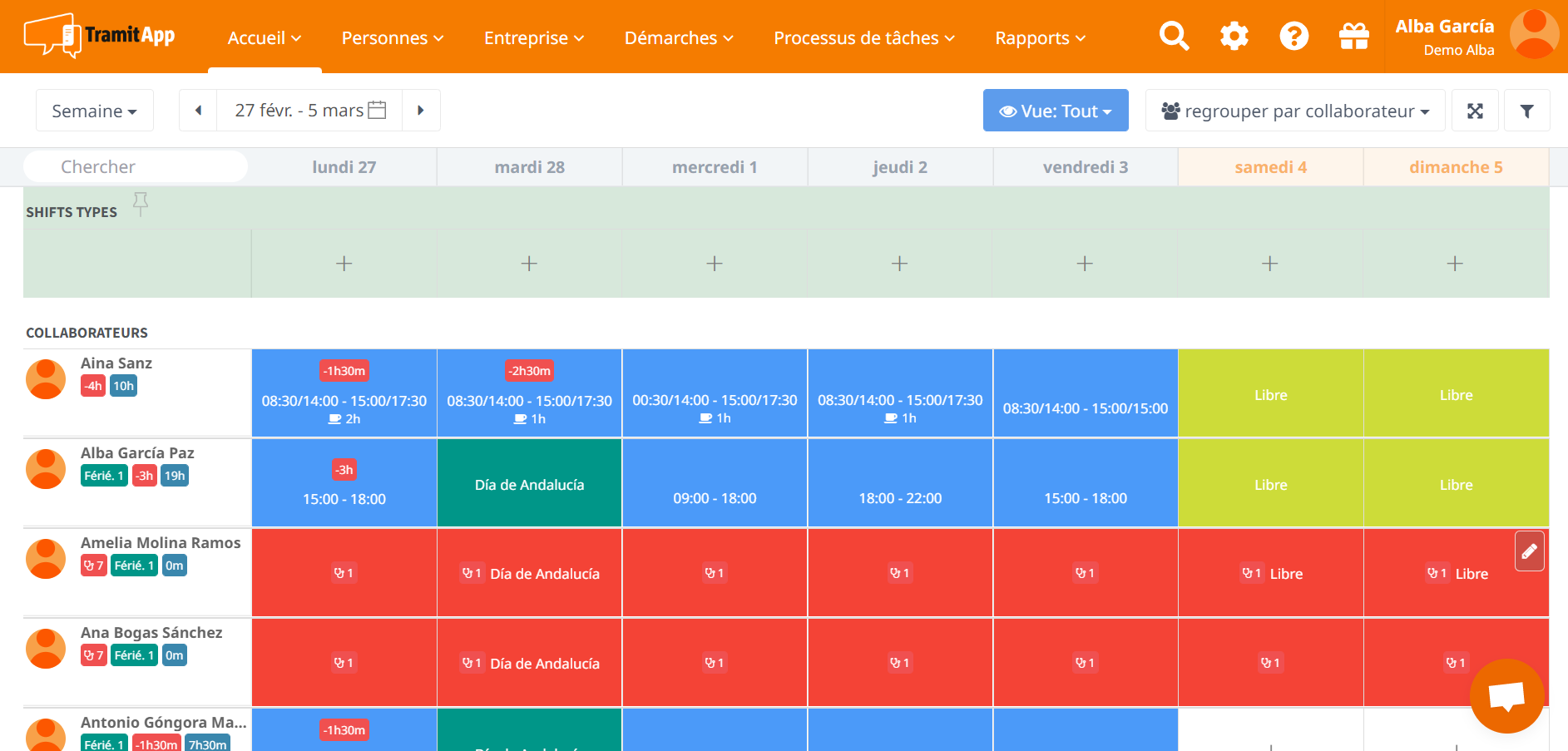
Task: Open the Semaine view dropdown
Action: point(94,111)
